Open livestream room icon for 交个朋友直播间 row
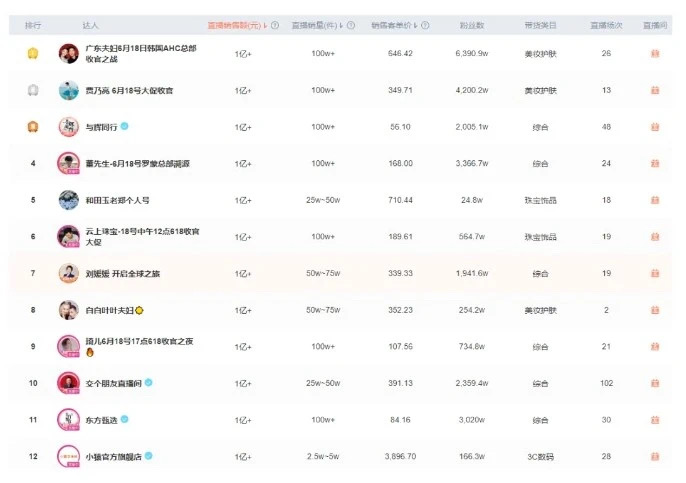 pyautogui.click(x=655, y=383)
